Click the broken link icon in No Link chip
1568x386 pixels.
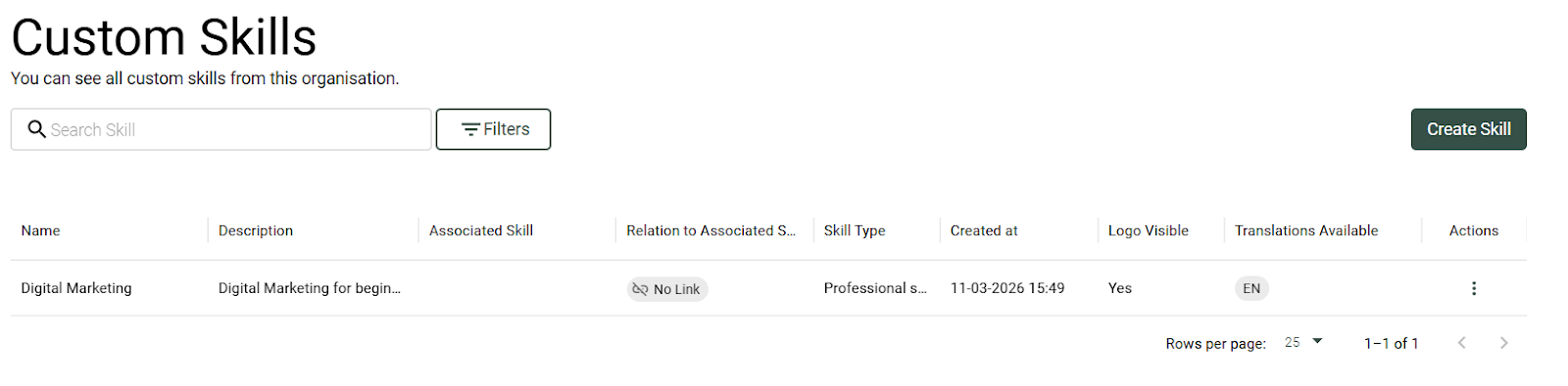[x=640, y=289]
